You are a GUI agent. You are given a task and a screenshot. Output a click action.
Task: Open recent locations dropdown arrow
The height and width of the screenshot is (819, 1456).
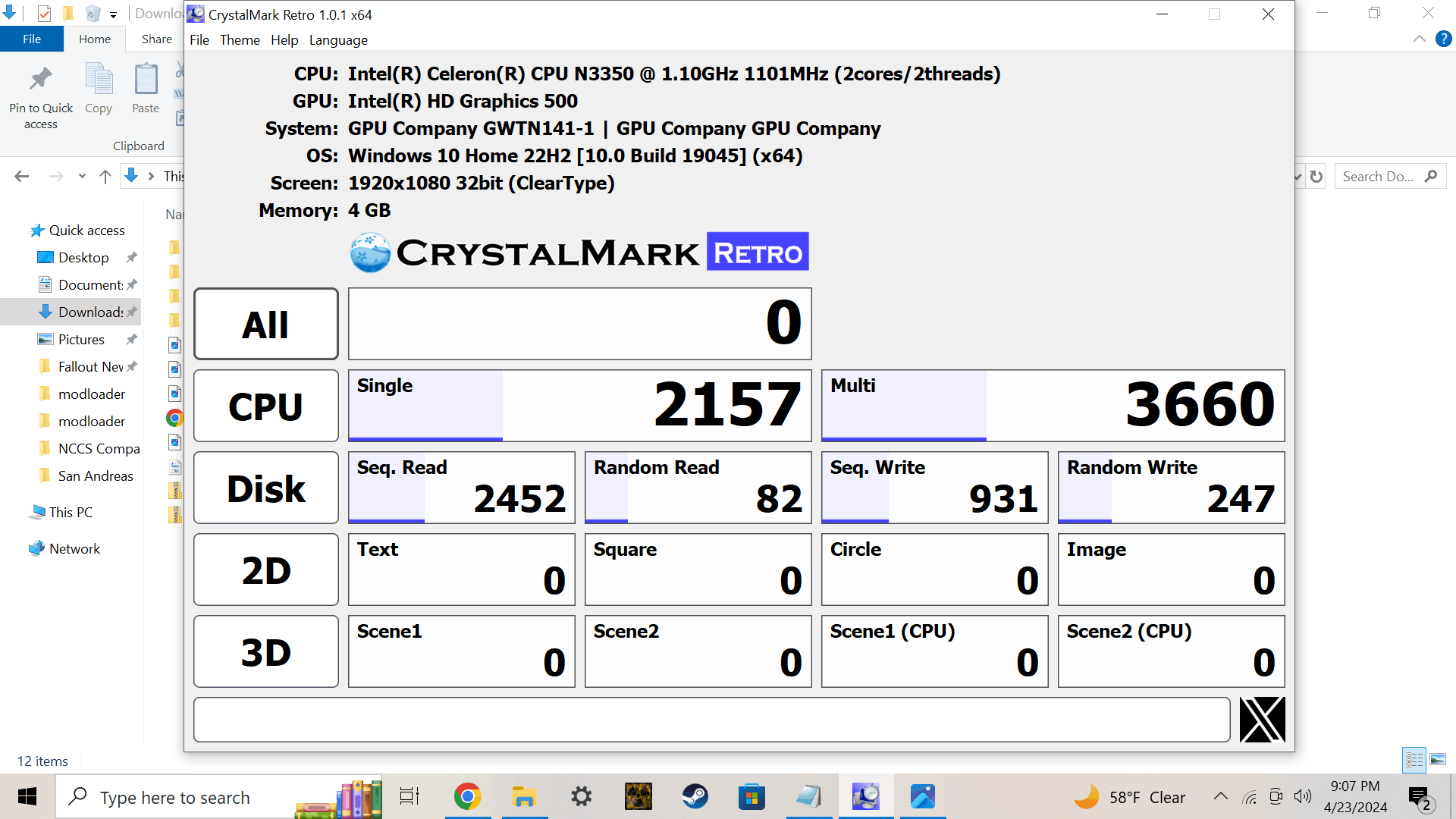(82, 177)
